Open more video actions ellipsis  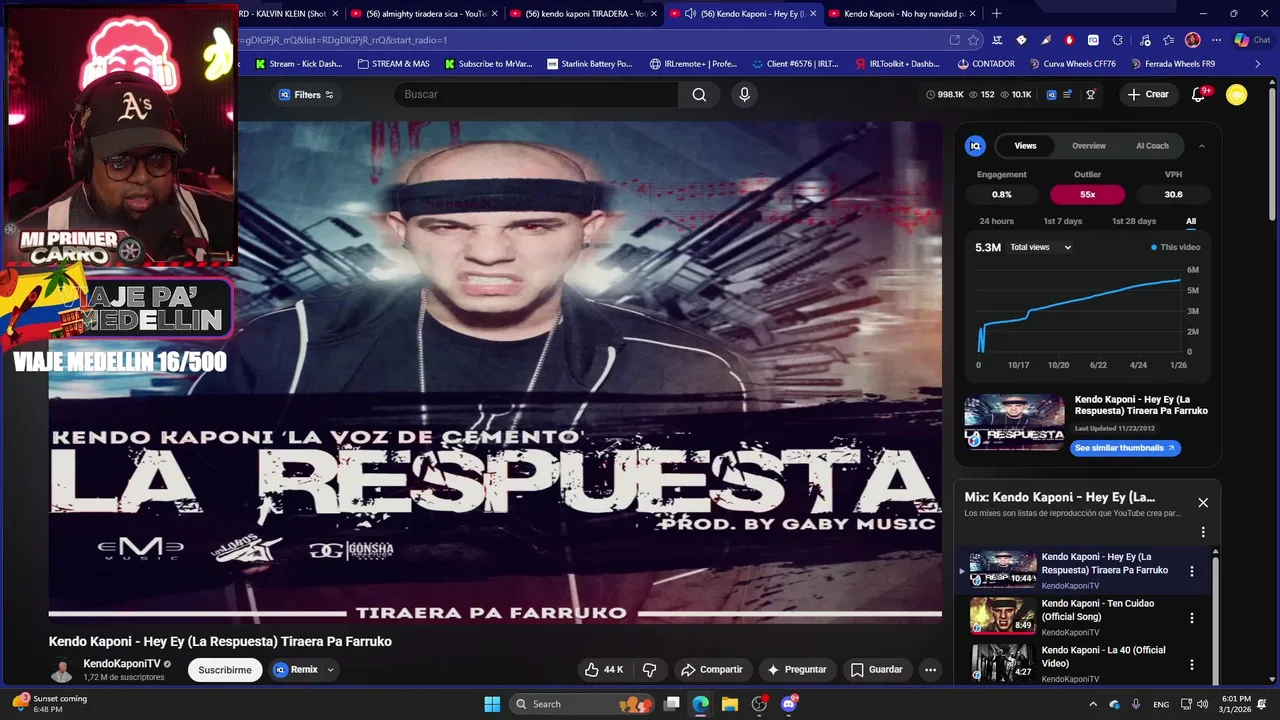(930, 670)
